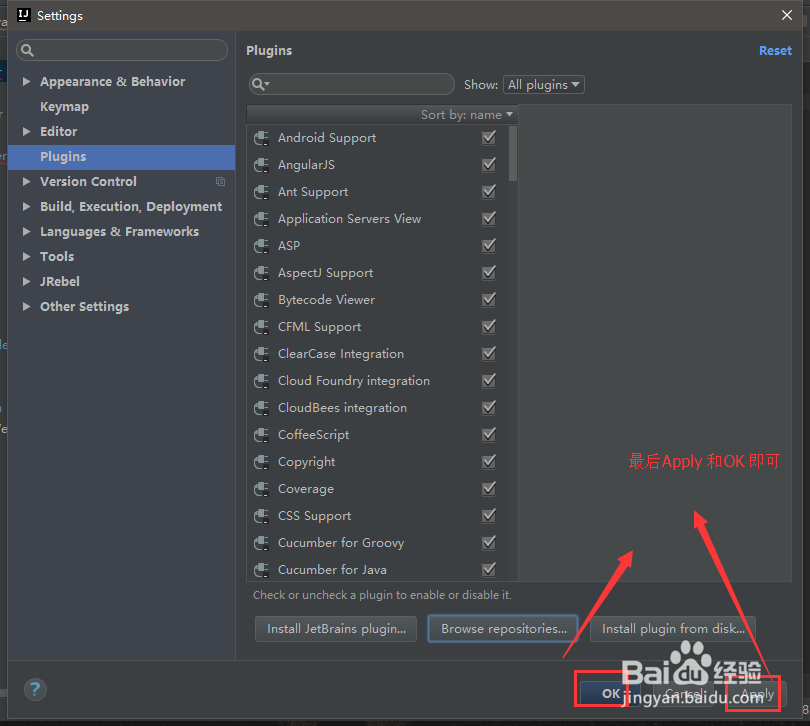Expand the JRebel settings node
Viewport: 810px width, 726px height.
(x=26, y=282)
